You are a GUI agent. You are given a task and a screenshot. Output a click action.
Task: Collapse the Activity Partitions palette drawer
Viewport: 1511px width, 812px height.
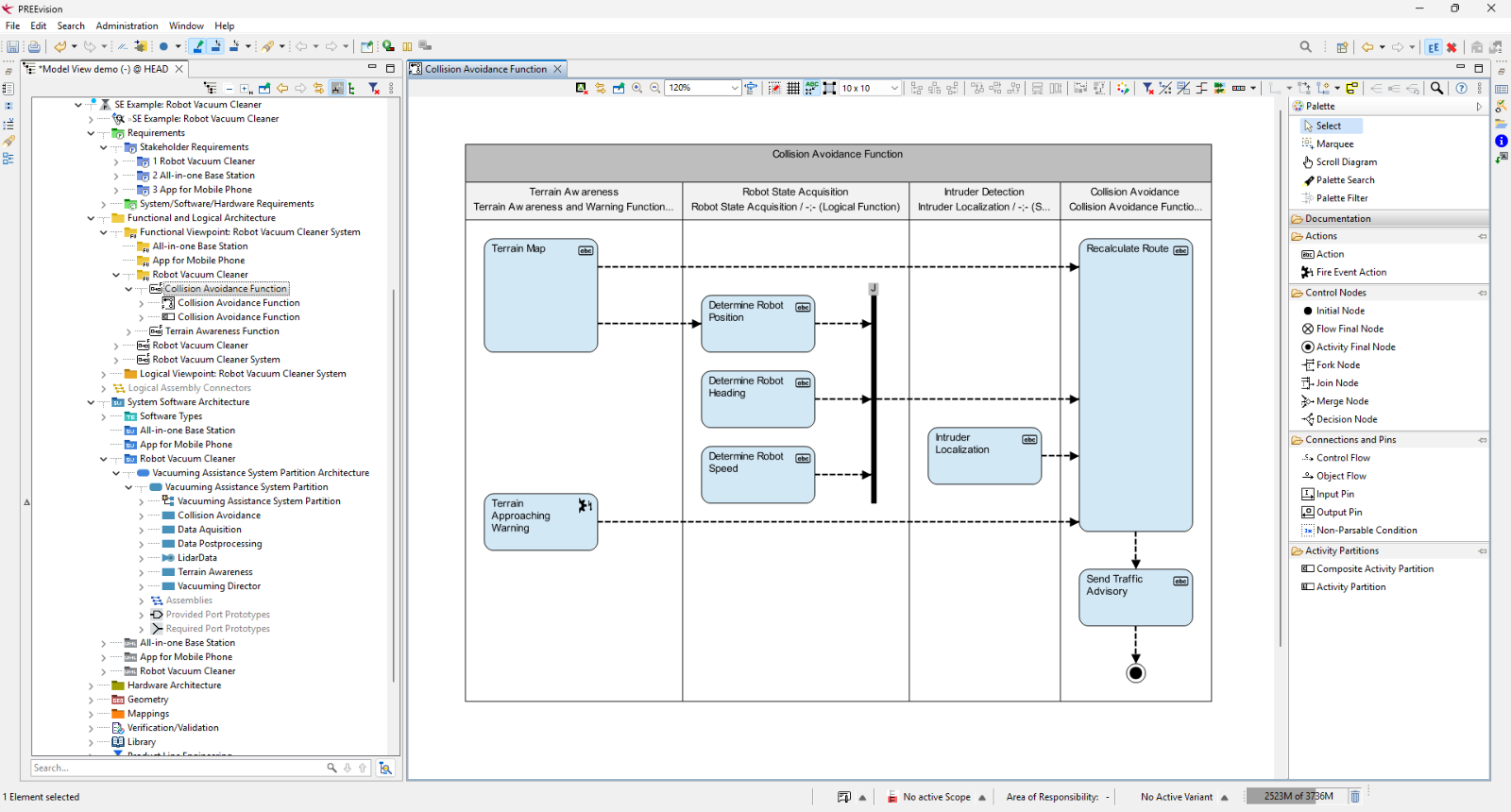(1390, 550)
